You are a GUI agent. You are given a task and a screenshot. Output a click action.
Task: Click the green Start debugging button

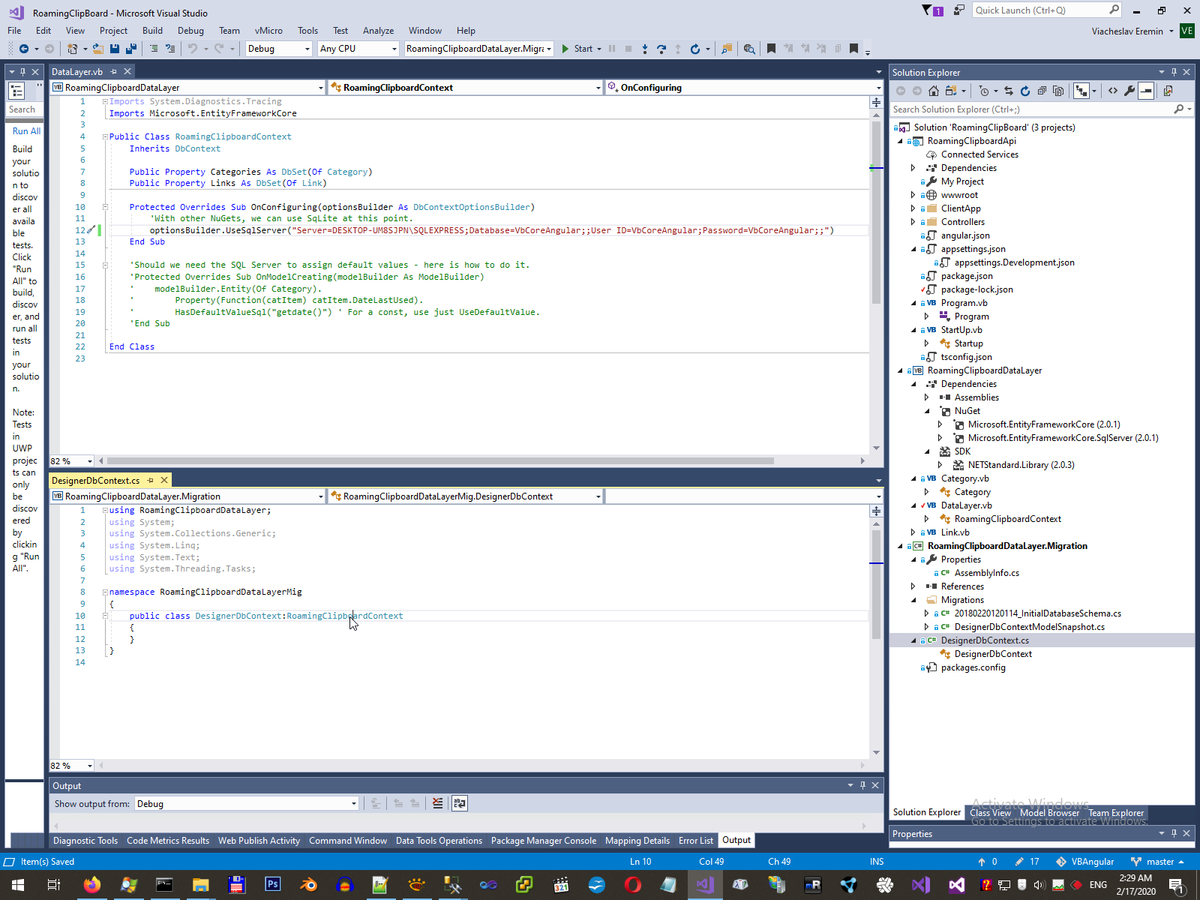click(x=577, y=48)
